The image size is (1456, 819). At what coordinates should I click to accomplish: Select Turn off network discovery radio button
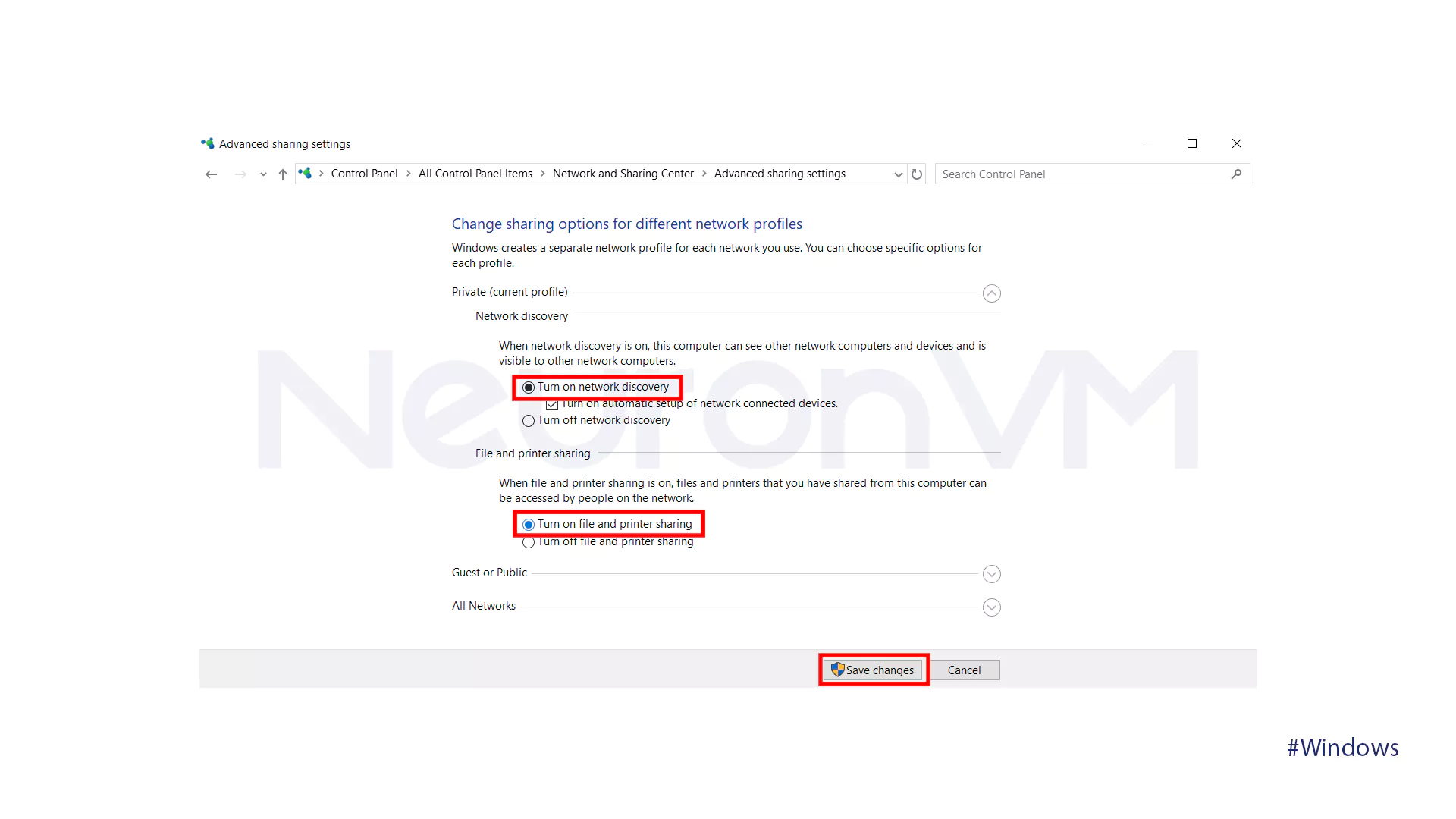coord(528,420)
